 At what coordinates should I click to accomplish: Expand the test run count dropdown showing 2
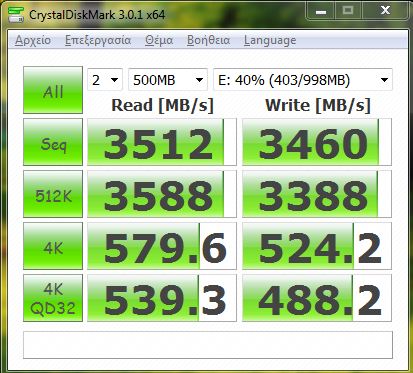pos(105,80)
